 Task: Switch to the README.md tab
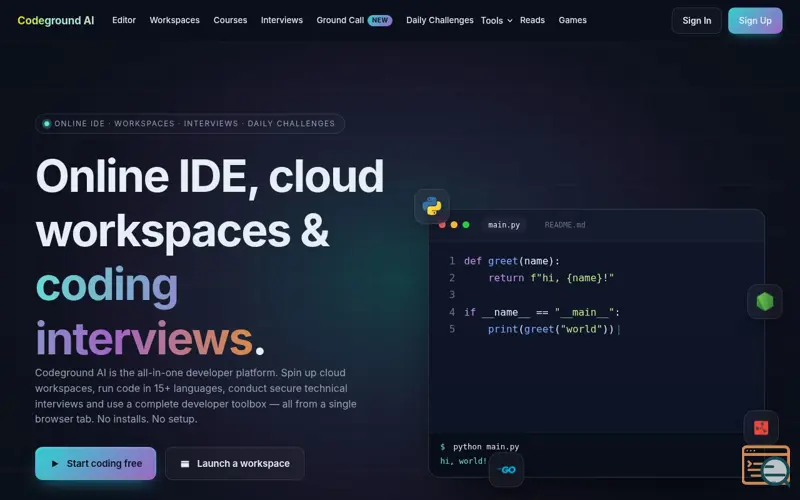click(565, 225)
